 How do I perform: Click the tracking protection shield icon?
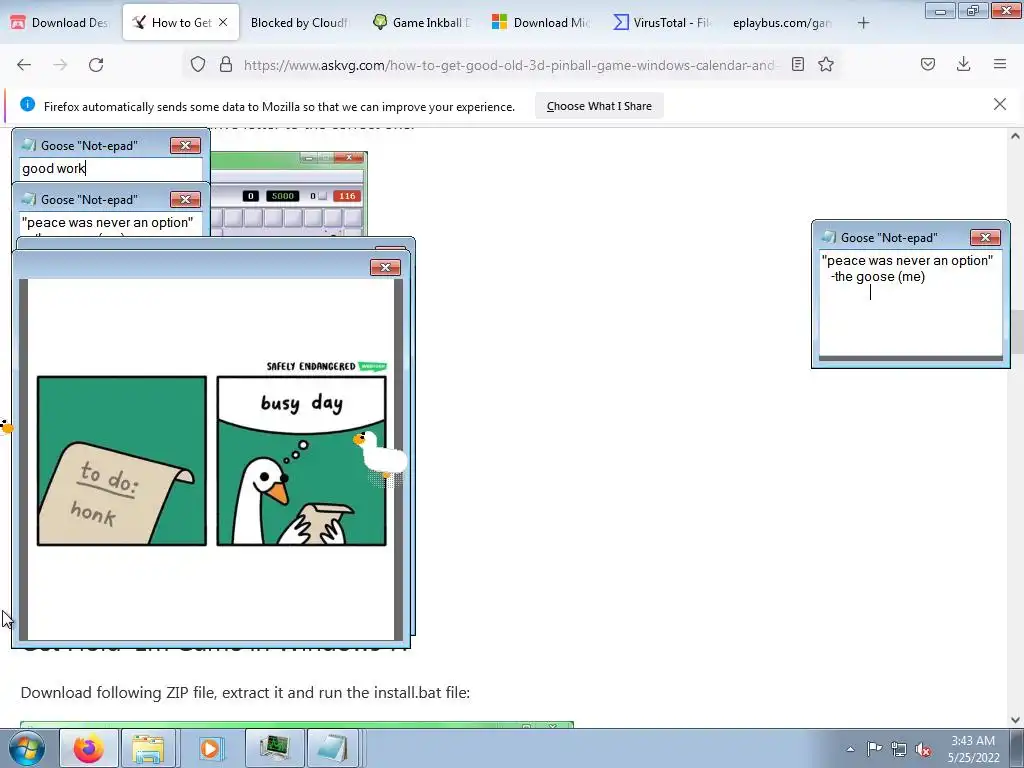pos(198,65)
